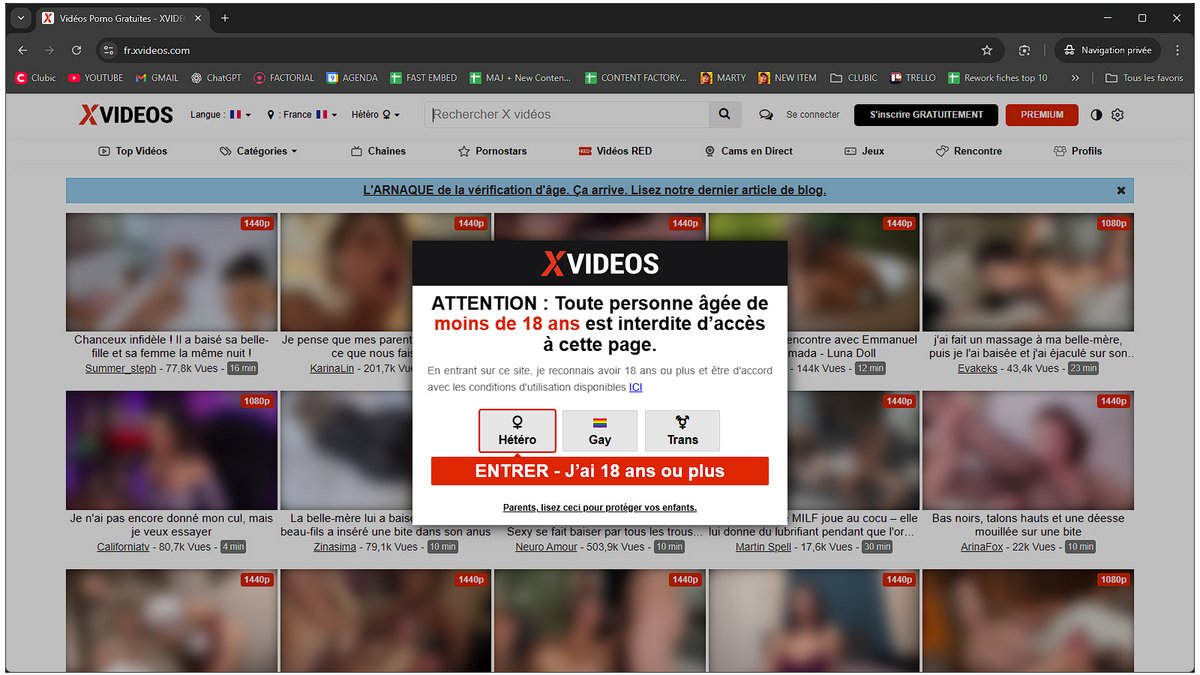
Task: Bookmark this page with the star icon
Action: click(x=987, y=50)
